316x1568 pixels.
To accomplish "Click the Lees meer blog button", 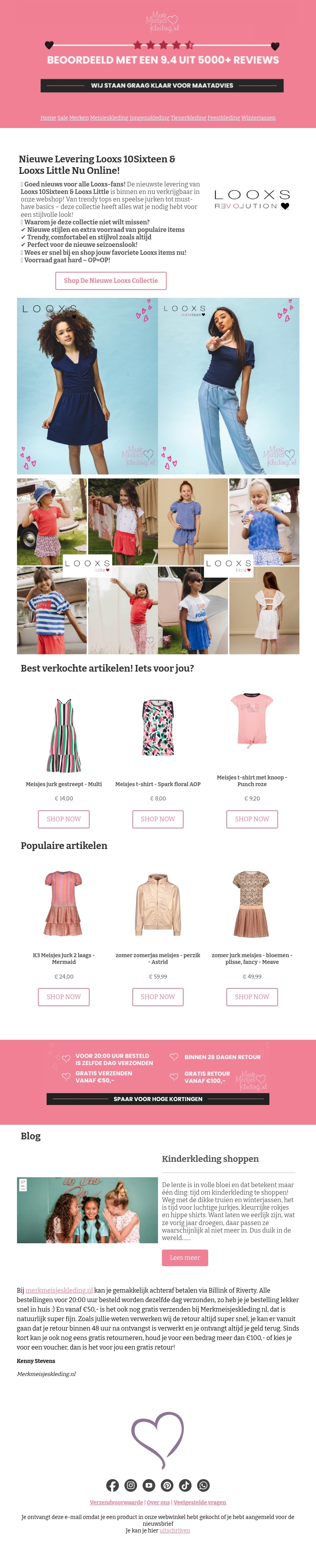I will click(184, 1257).
